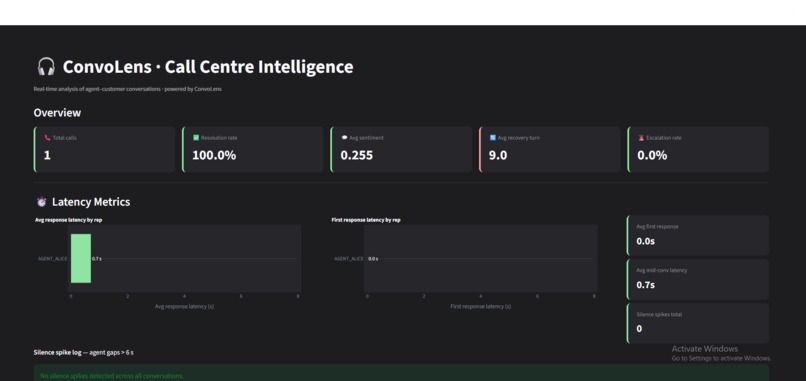Click the 0 value in Silence spikes total card
Screen dimensions: 806x381
[x=639, y=329]
